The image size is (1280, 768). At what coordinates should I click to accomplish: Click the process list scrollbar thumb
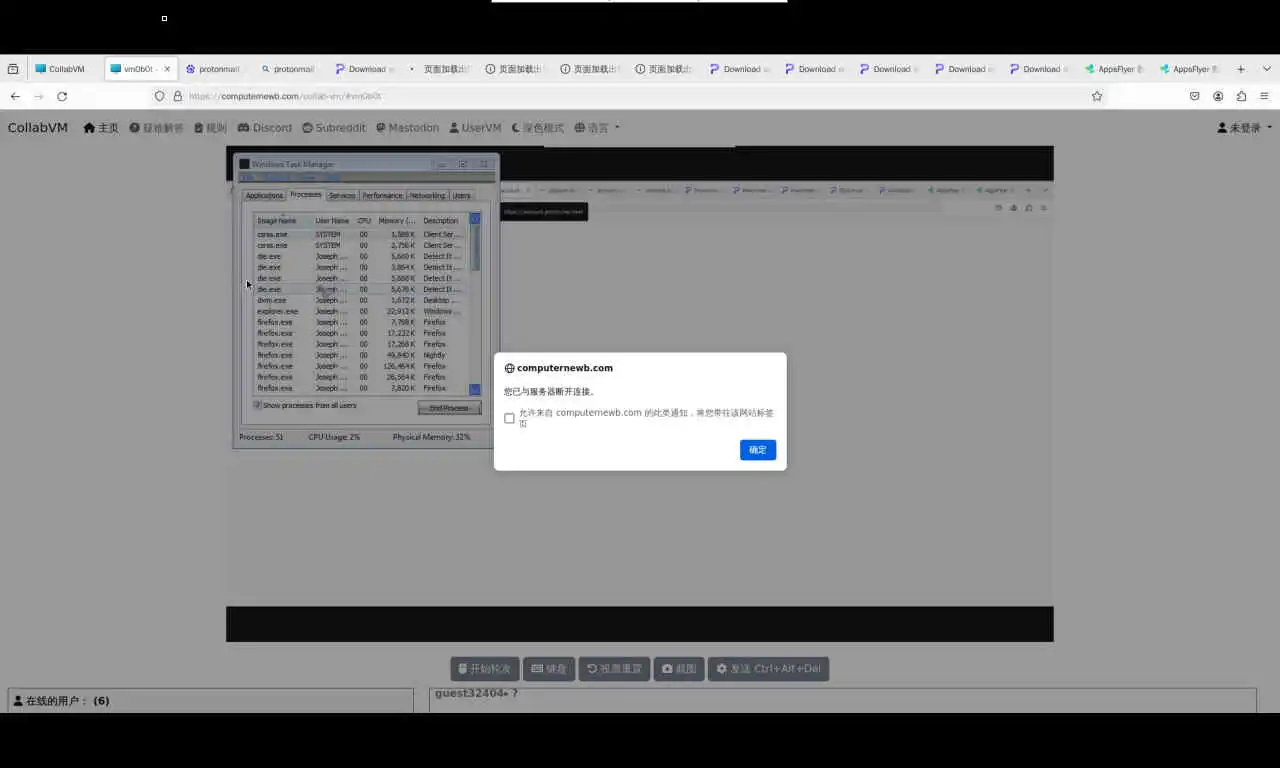tap(475, 248)
